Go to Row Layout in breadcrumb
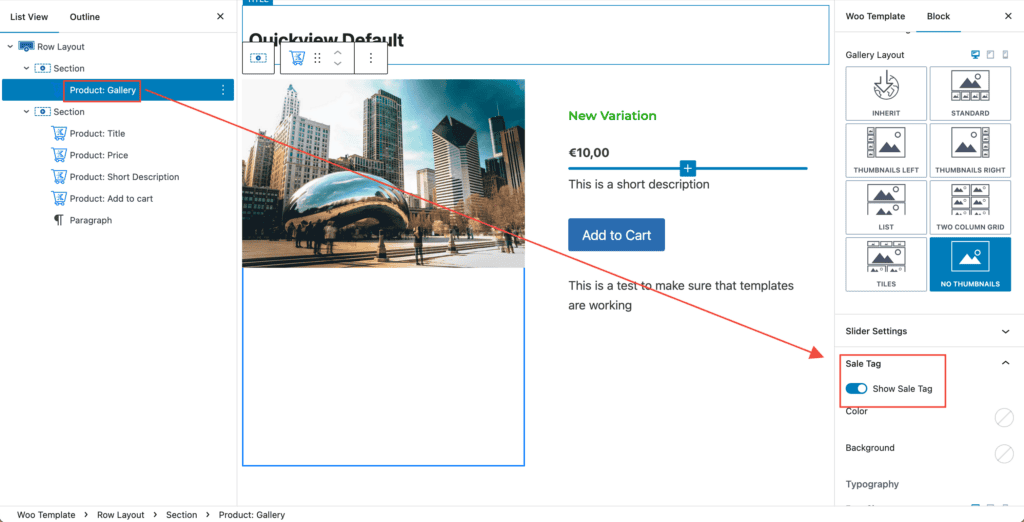The width and height of the screenshot is (1024, 522). click(120, 515)
